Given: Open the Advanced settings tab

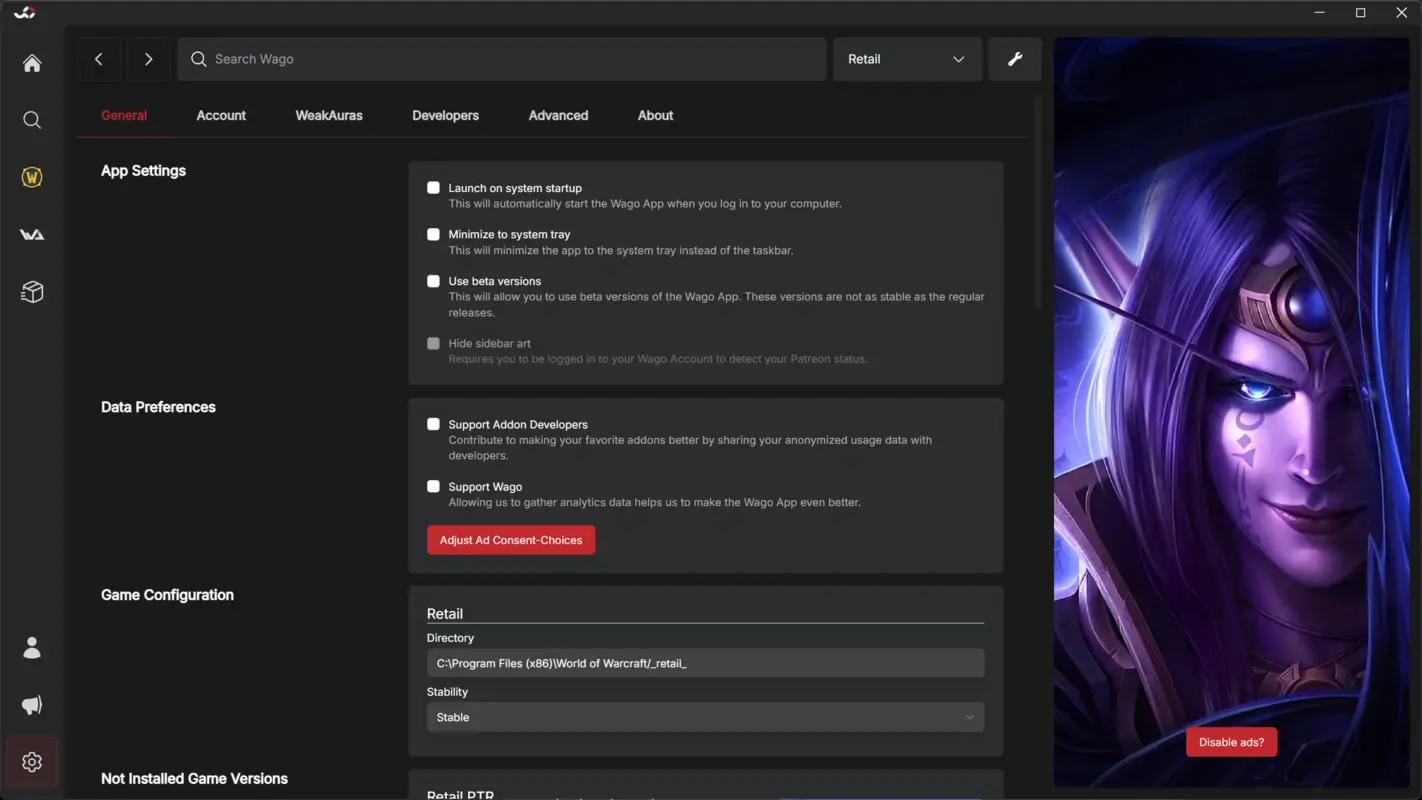Looking at the screenshot, I should pyautogui.click(x=557, y=115).
